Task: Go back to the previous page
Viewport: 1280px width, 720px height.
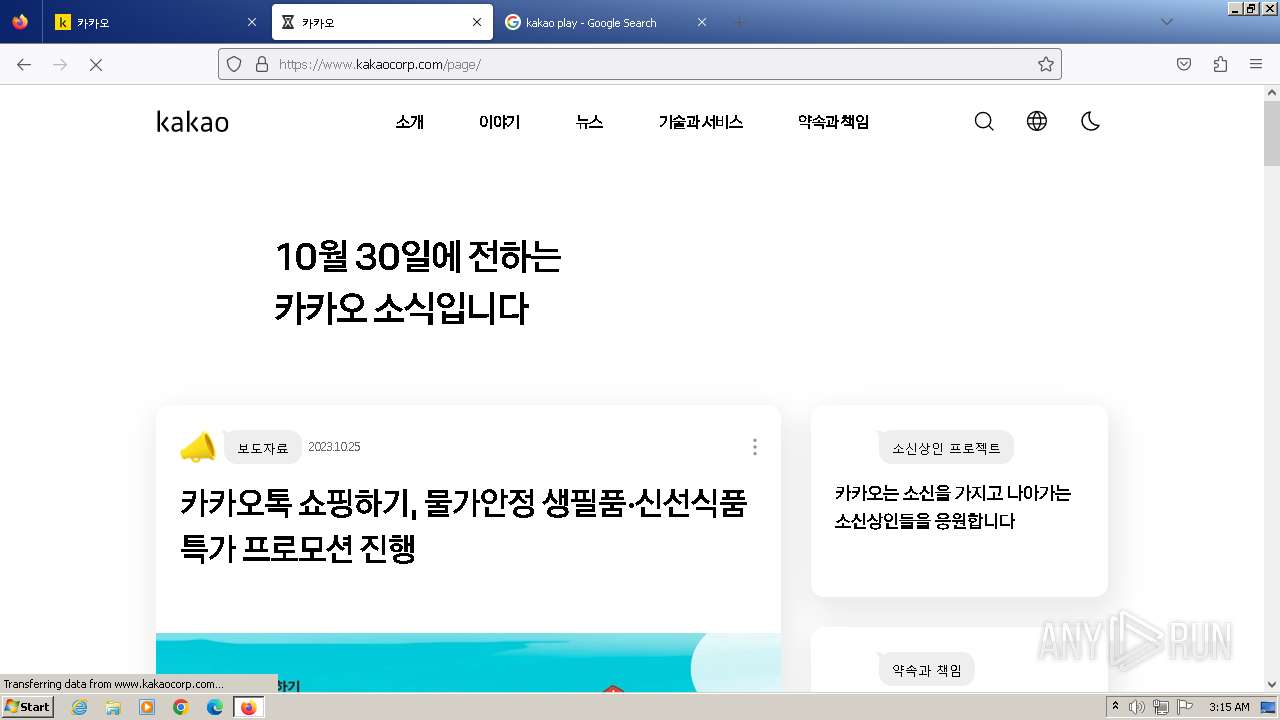Action: (x=24, y=64)
